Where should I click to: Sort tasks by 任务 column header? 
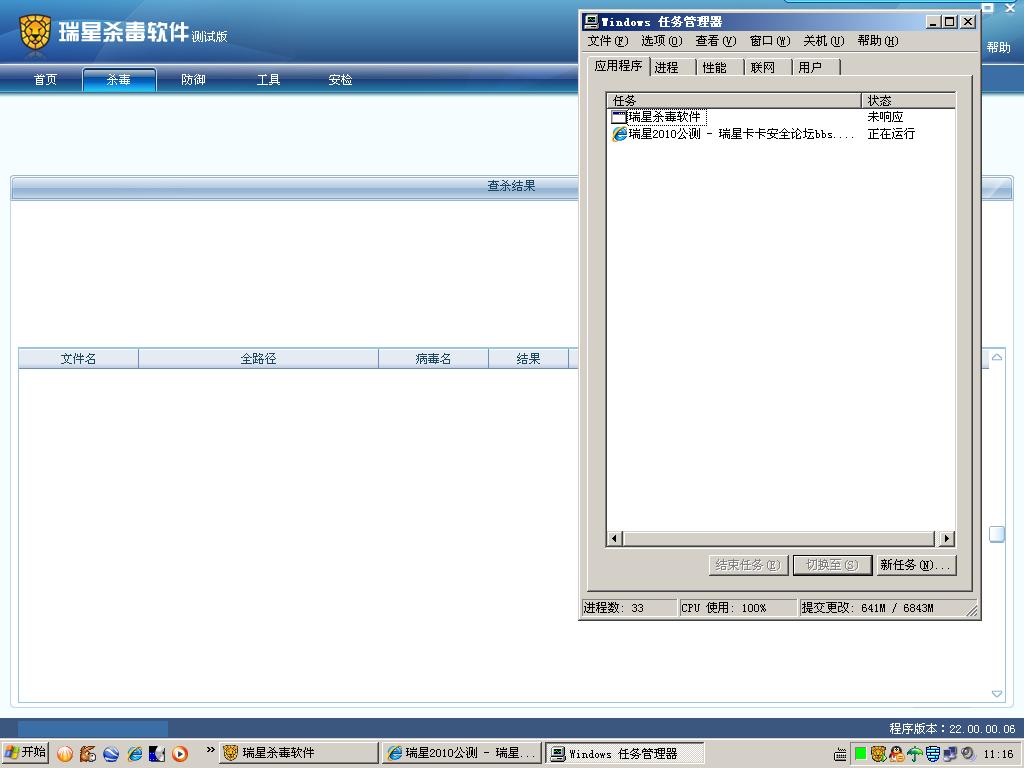tap(734, 101)
